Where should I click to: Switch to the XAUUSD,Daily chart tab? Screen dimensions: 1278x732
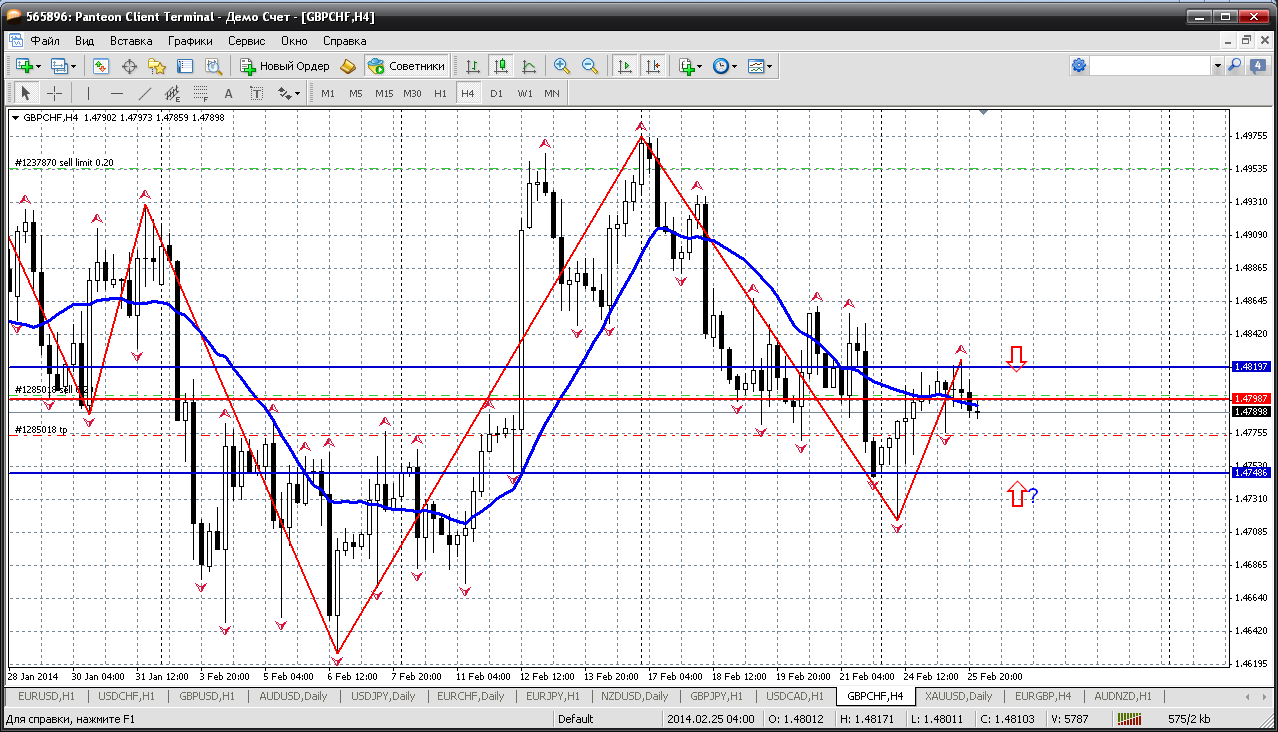coord(959,696)
